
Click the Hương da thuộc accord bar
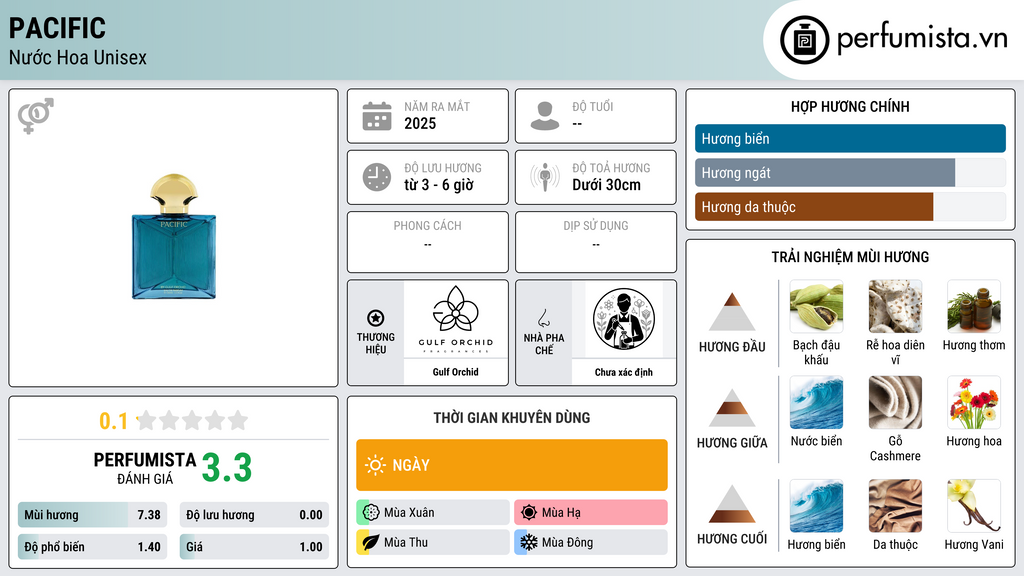pyautogui.click(x=850, y=207)
